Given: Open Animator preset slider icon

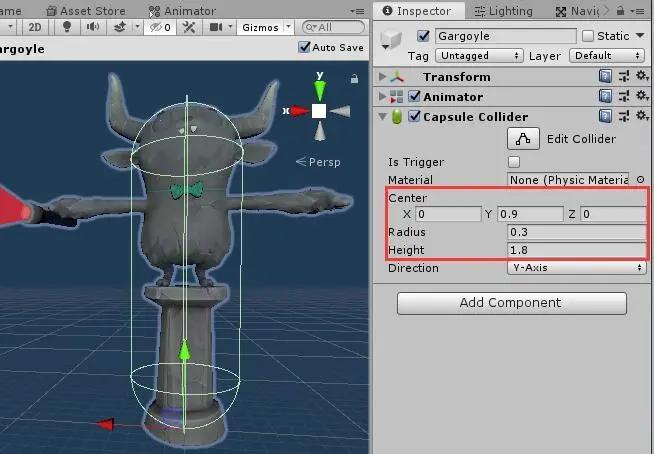Looking at the screenshot, I should click(624, 96).
